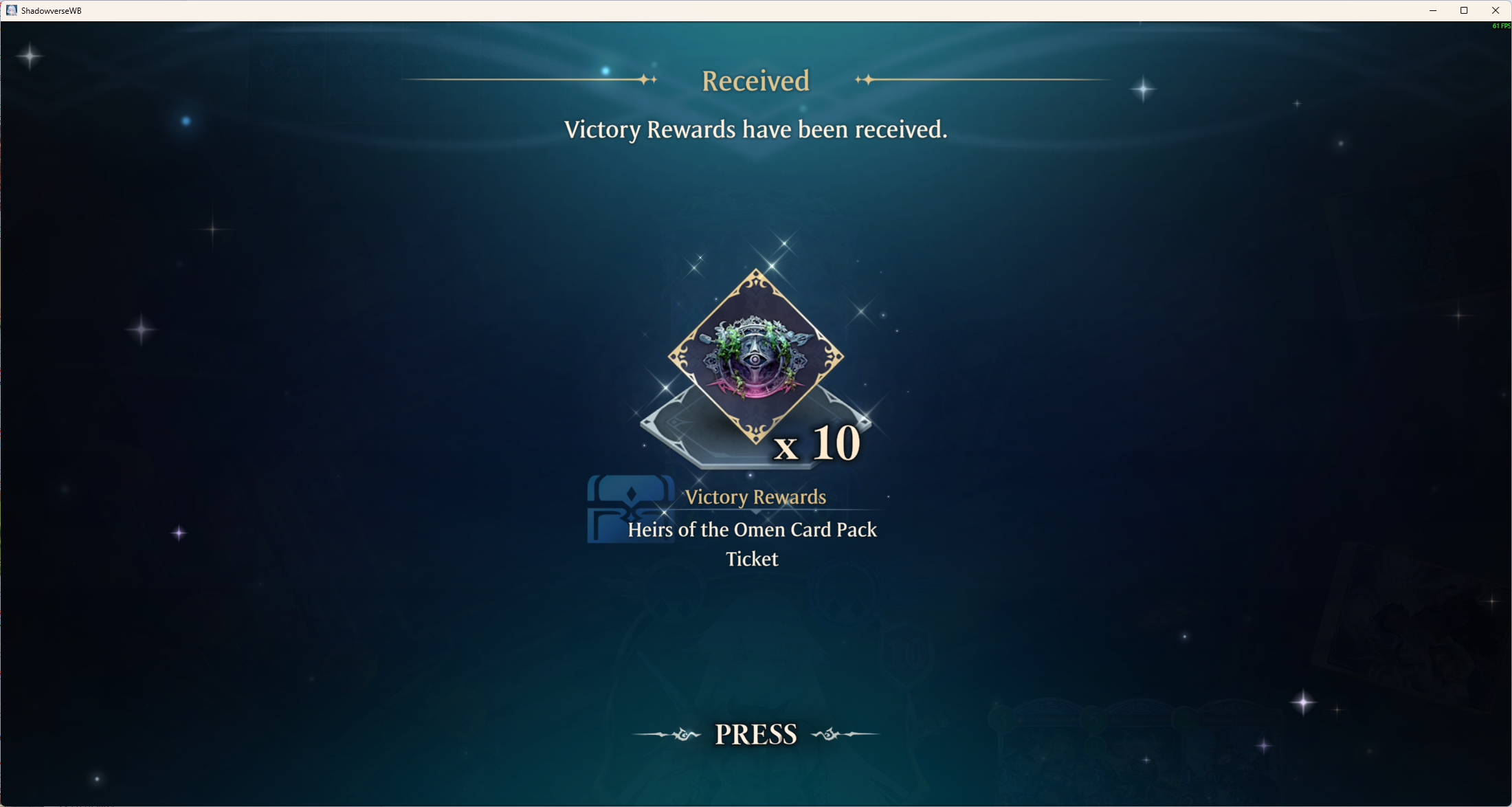
Task: Click the Received heading
Action: (x=755, y=81)
